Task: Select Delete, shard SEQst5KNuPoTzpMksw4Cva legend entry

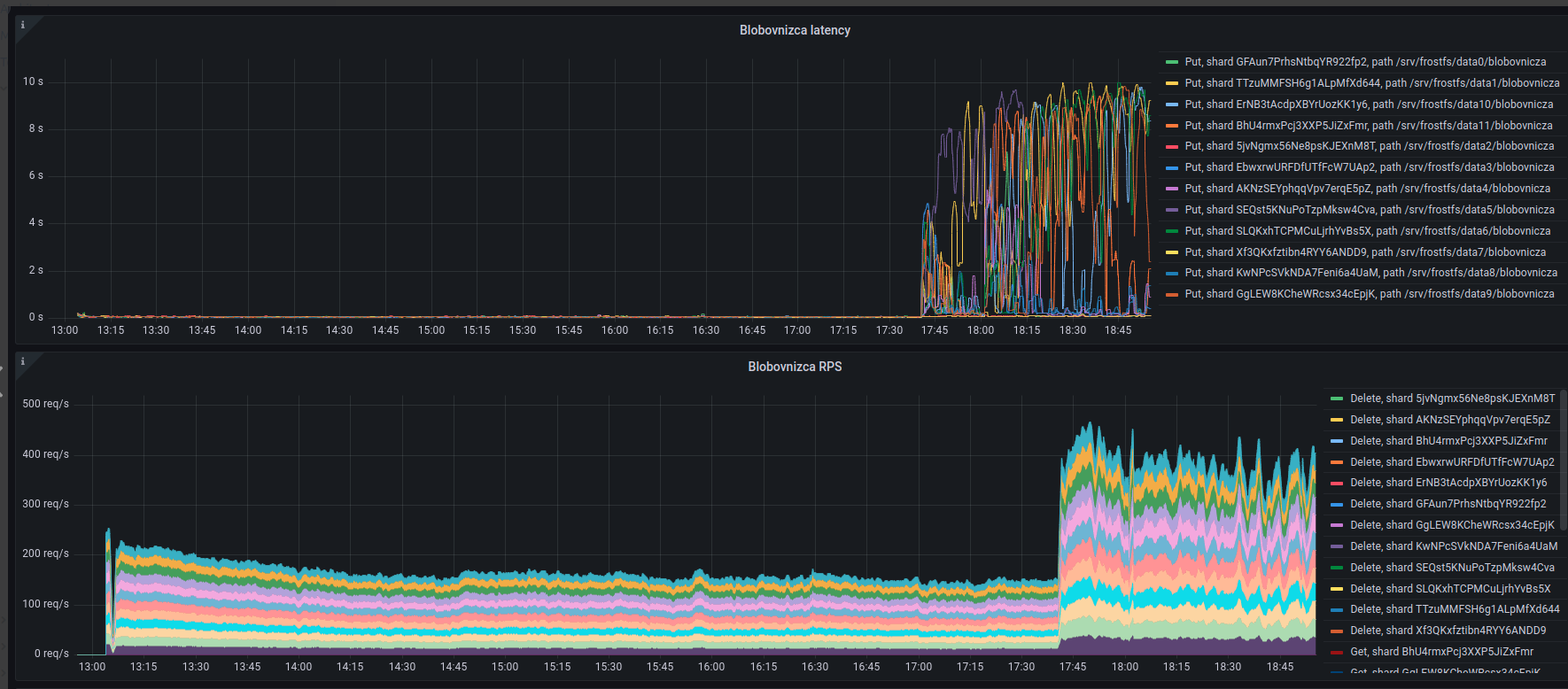Action: click(1452, 568)
